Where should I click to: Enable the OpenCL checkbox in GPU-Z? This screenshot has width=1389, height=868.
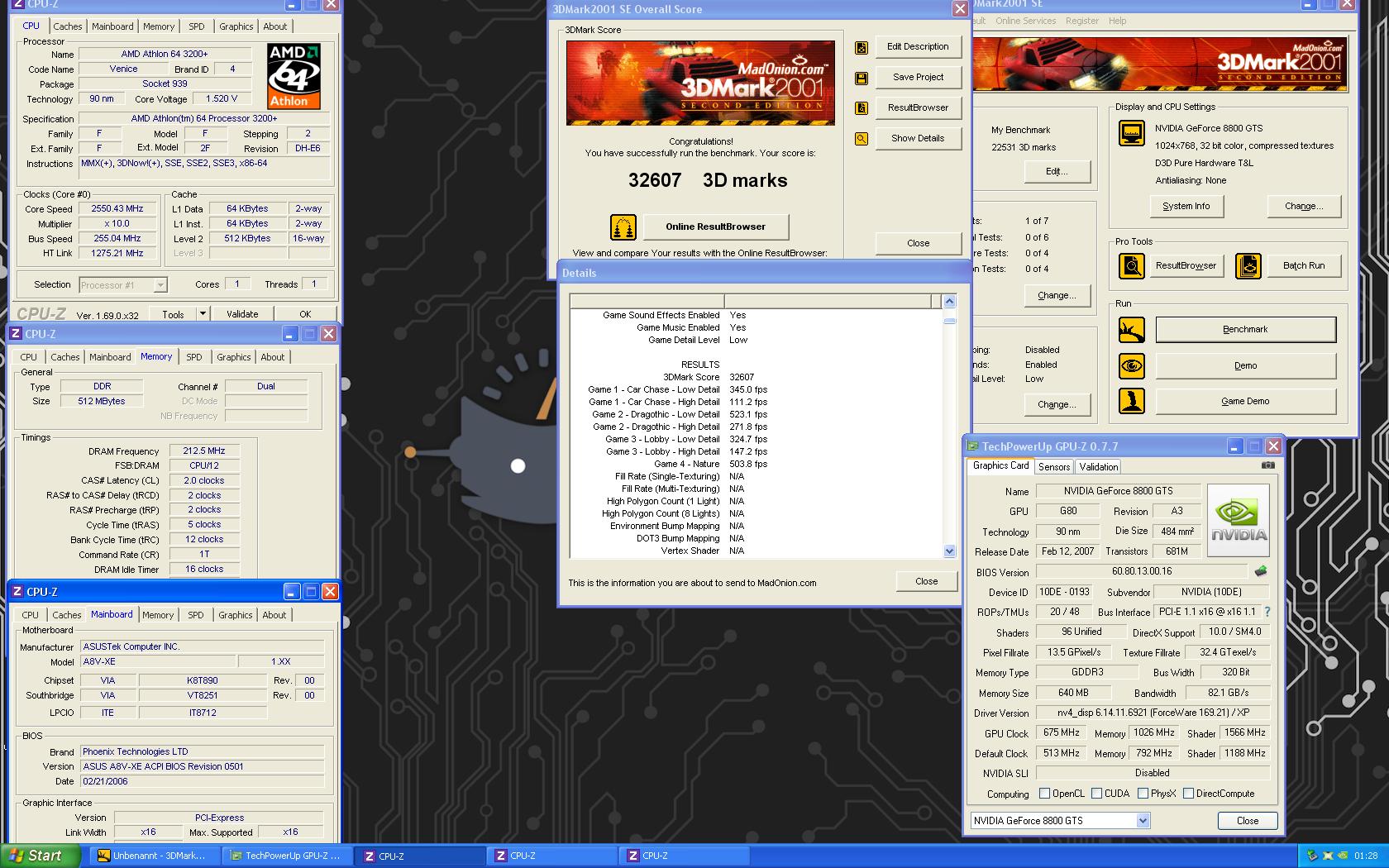click(x=1044, y=794)
